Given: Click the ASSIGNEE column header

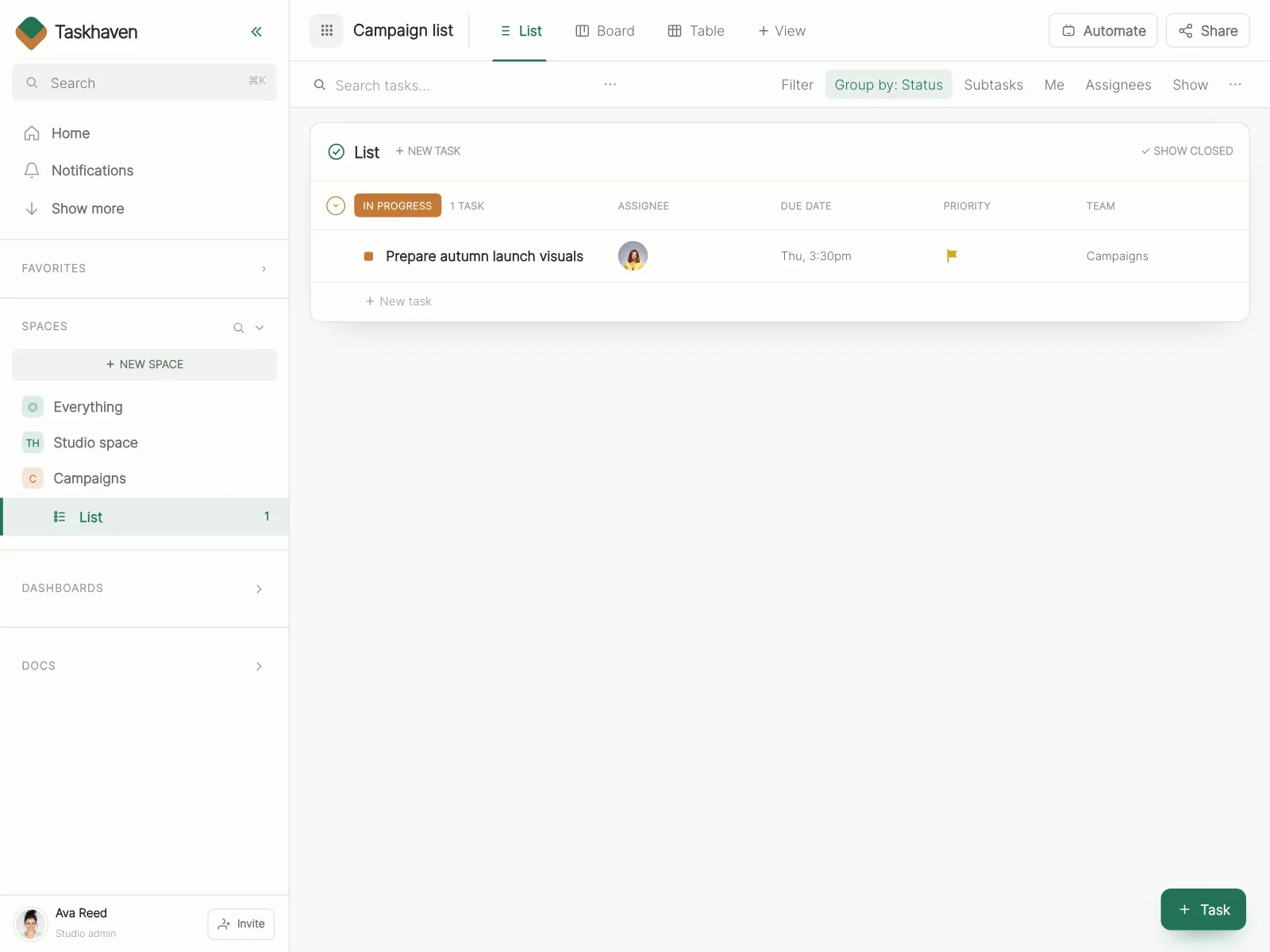Looking at the screenshot, I should click(x=644, y=205).
